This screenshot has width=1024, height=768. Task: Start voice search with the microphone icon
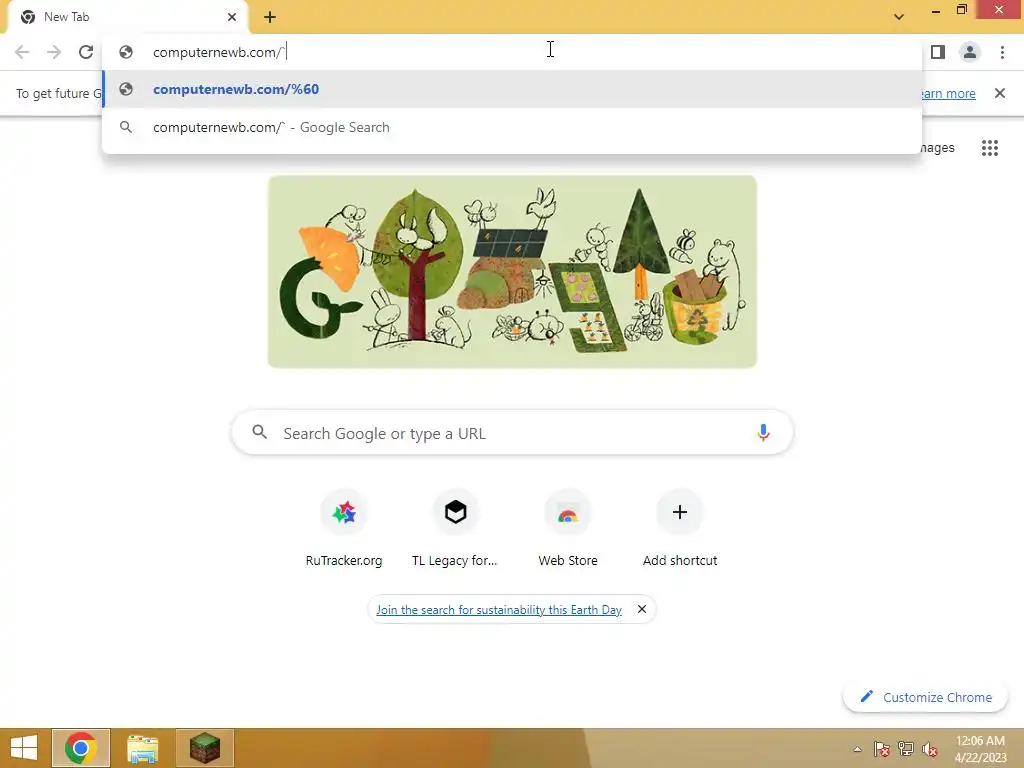pos(763,432)
